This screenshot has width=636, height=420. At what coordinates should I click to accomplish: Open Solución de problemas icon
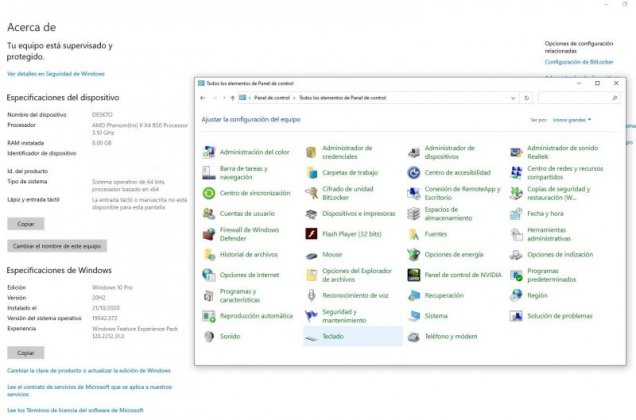(x=516, y=316)
